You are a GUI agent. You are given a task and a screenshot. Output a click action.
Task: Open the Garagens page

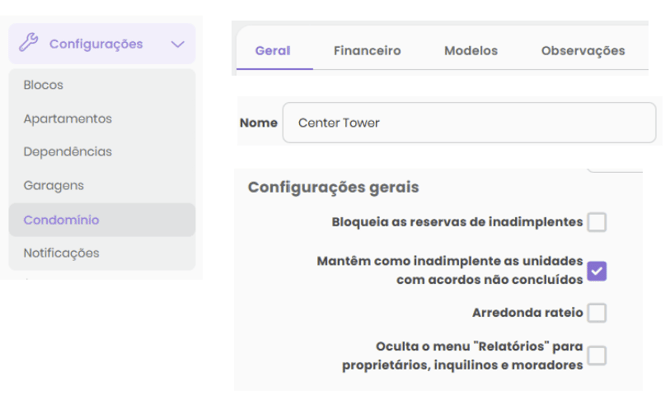[x=53, y=186]
